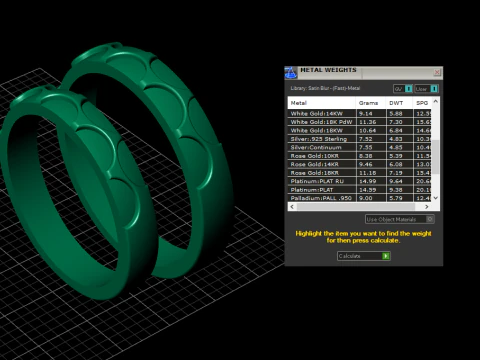Click table scroll down arrow
Viewport: 480px width, 360px height.
[x=435, y=198]
